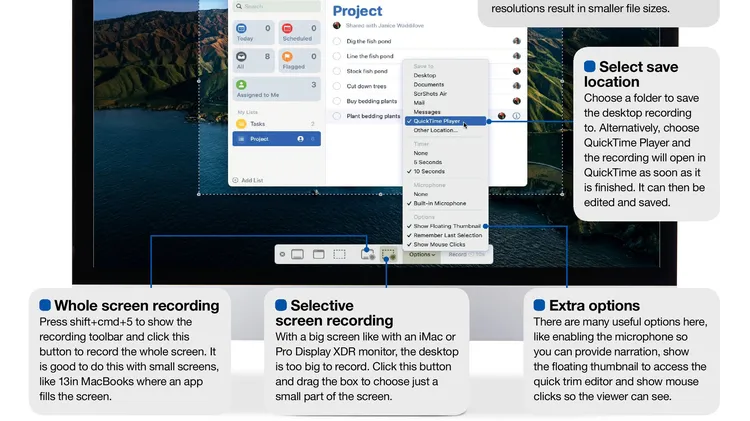
Task: Select Other Location… menu entry
Action: tap(445, 130)
